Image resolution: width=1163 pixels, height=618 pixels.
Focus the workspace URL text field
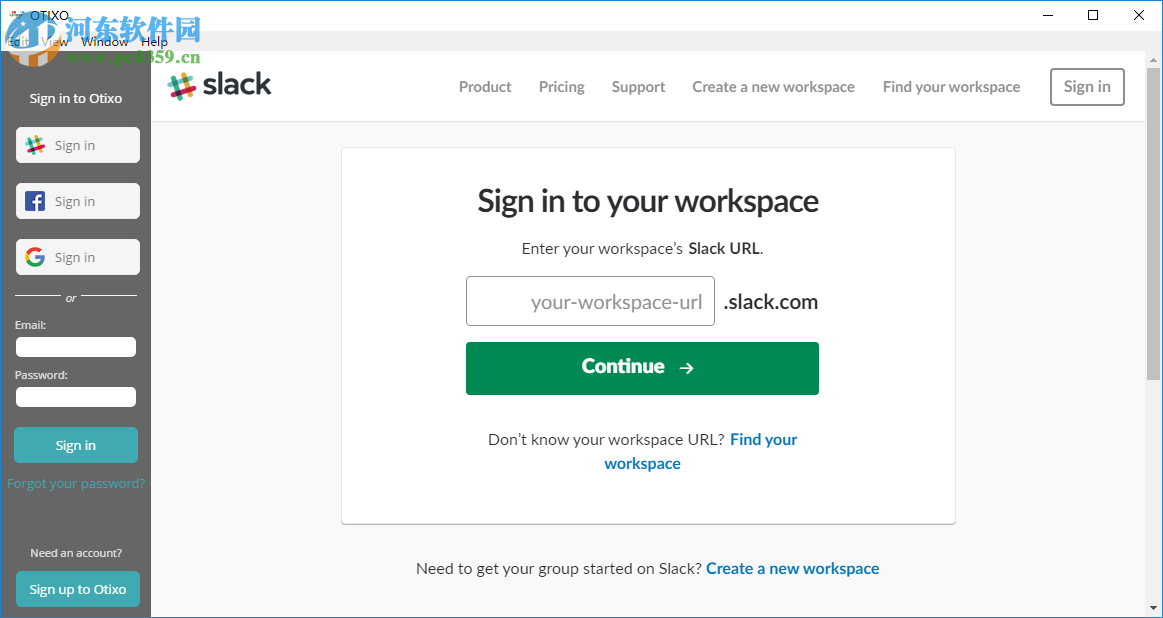tap(590, 301)
